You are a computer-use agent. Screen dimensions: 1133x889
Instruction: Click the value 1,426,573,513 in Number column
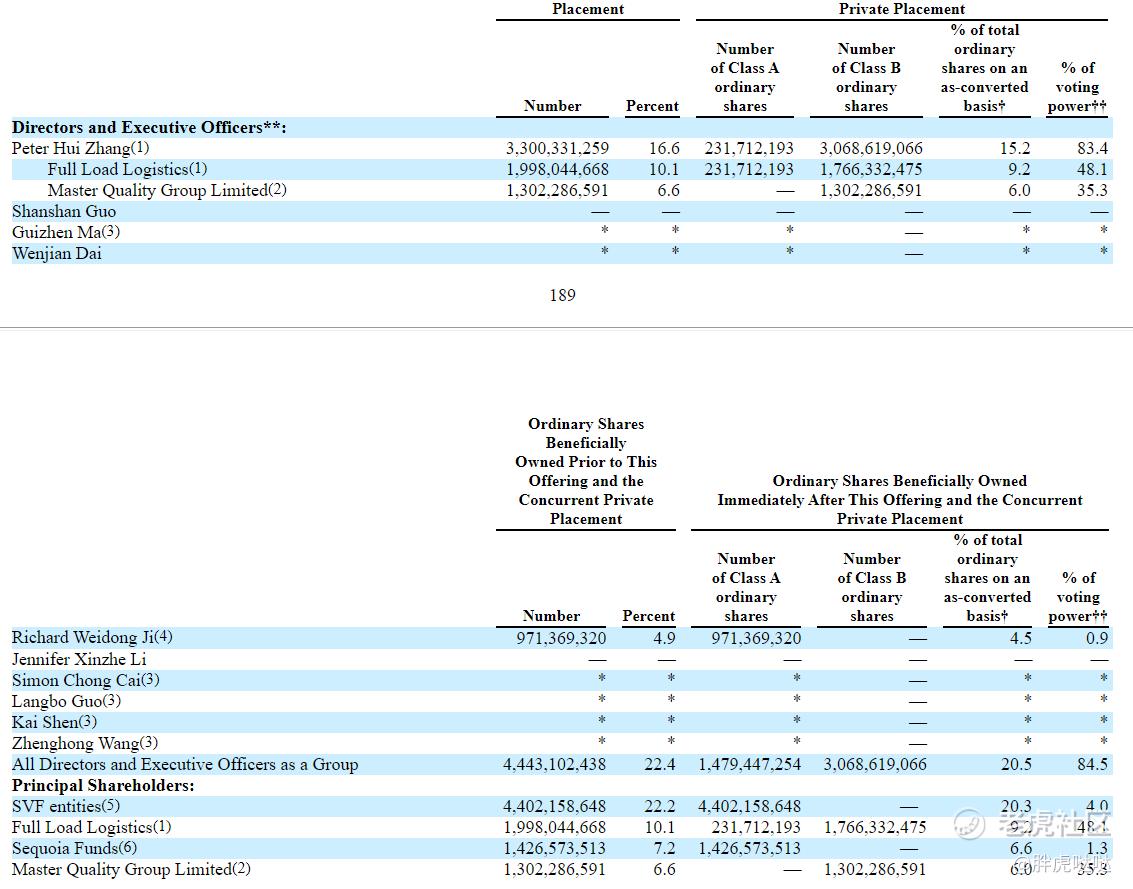tap(554, 849)
